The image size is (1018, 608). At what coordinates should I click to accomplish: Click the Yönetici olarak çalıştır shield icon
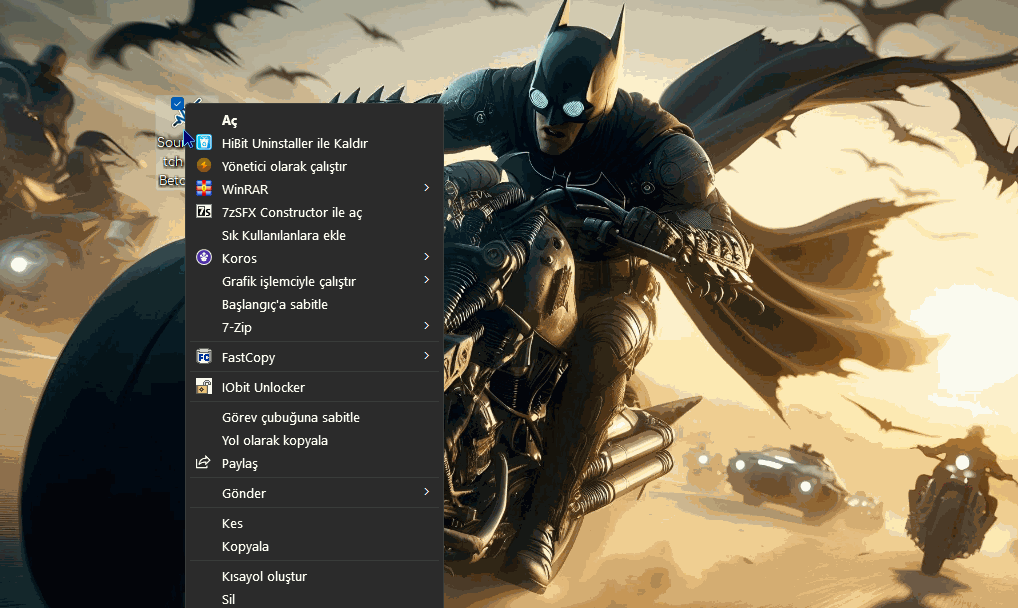(204, 166)
